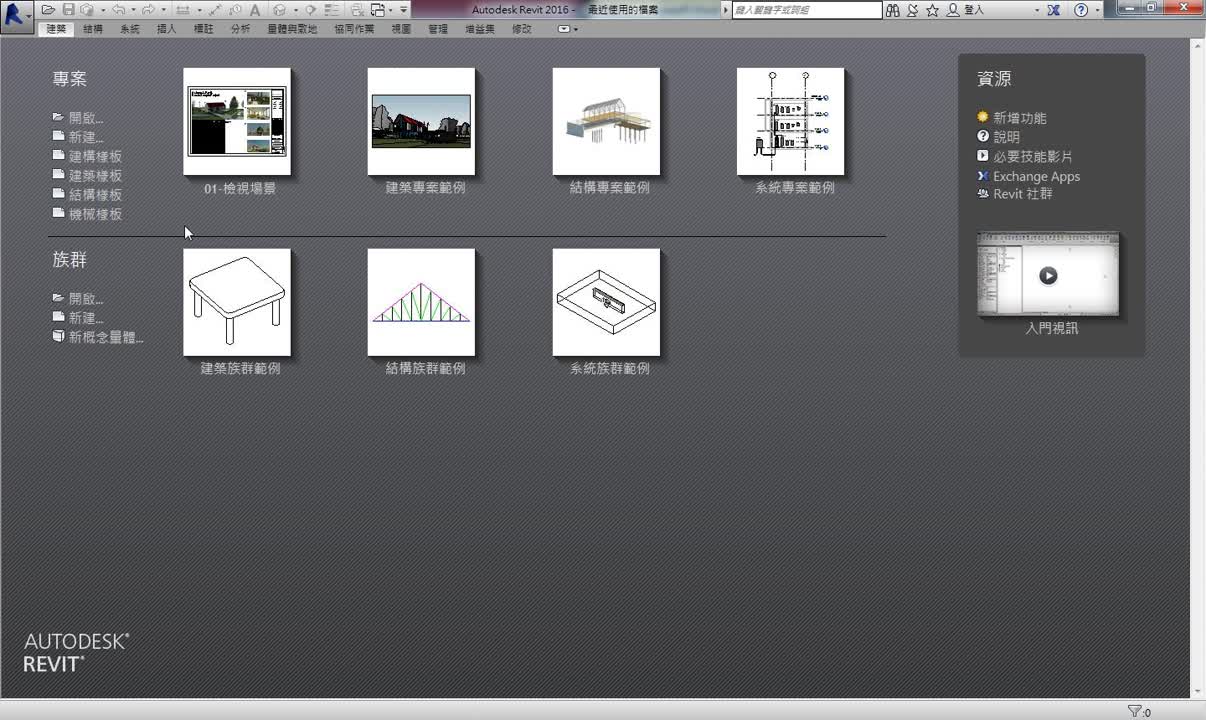Image resolution: width=1206 pixels, height=720 pixels.
Task: Click the Help question mark icon in title bar
Action: 1081,10
